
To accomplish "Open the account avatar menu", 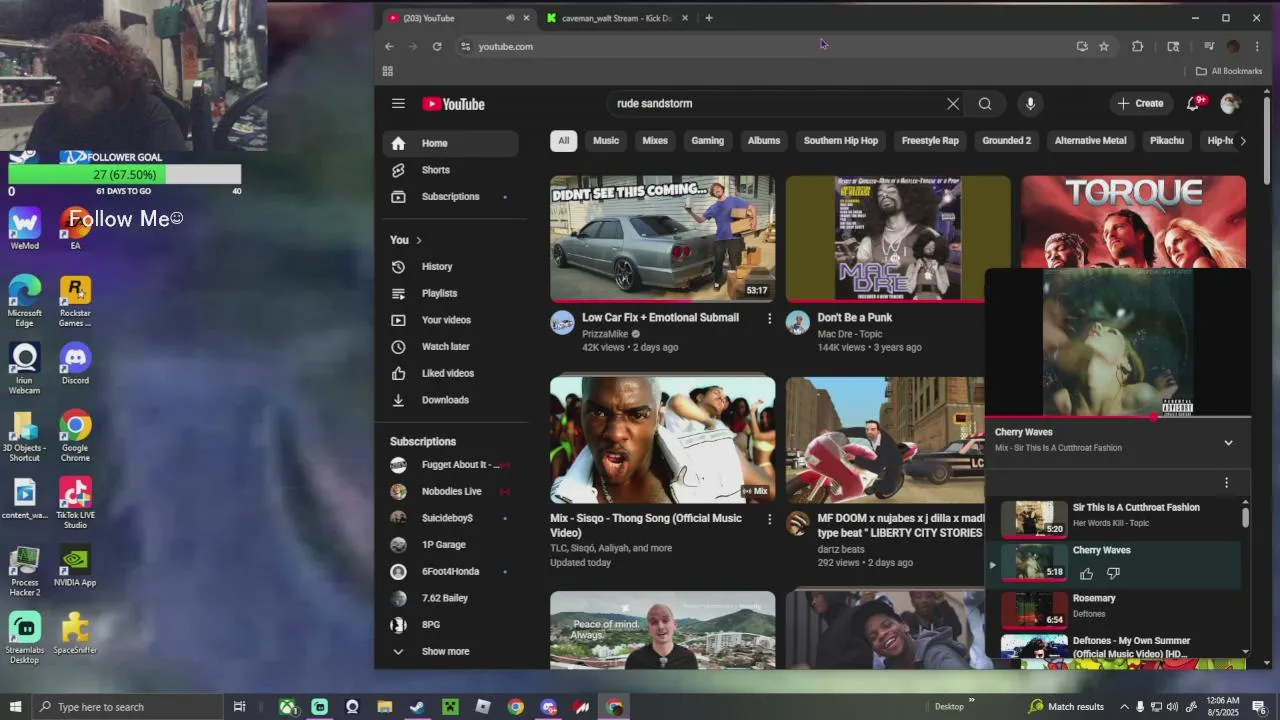I will click(1230, 103).
